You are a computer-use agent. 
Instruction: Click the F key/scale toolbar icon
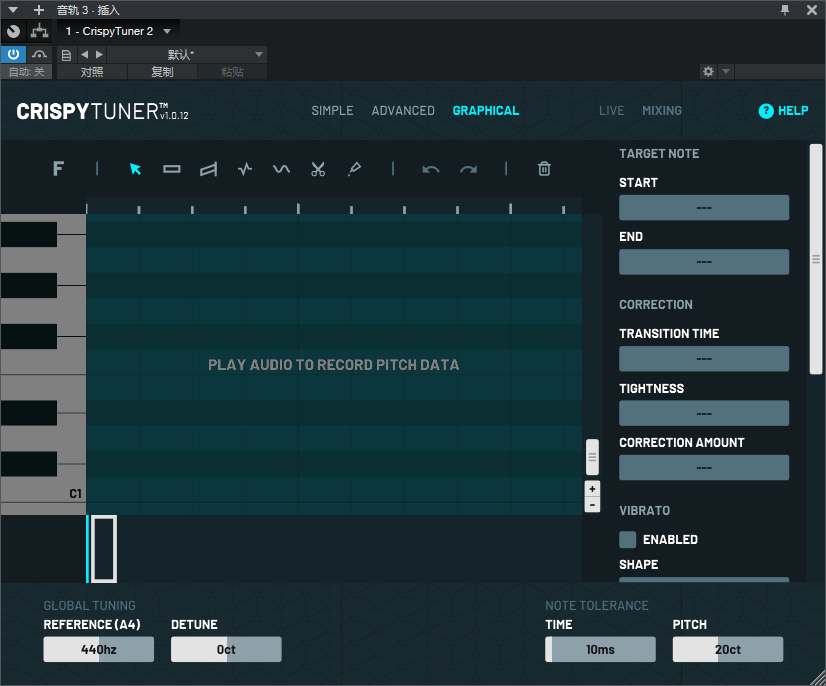[x=58, y=169]
